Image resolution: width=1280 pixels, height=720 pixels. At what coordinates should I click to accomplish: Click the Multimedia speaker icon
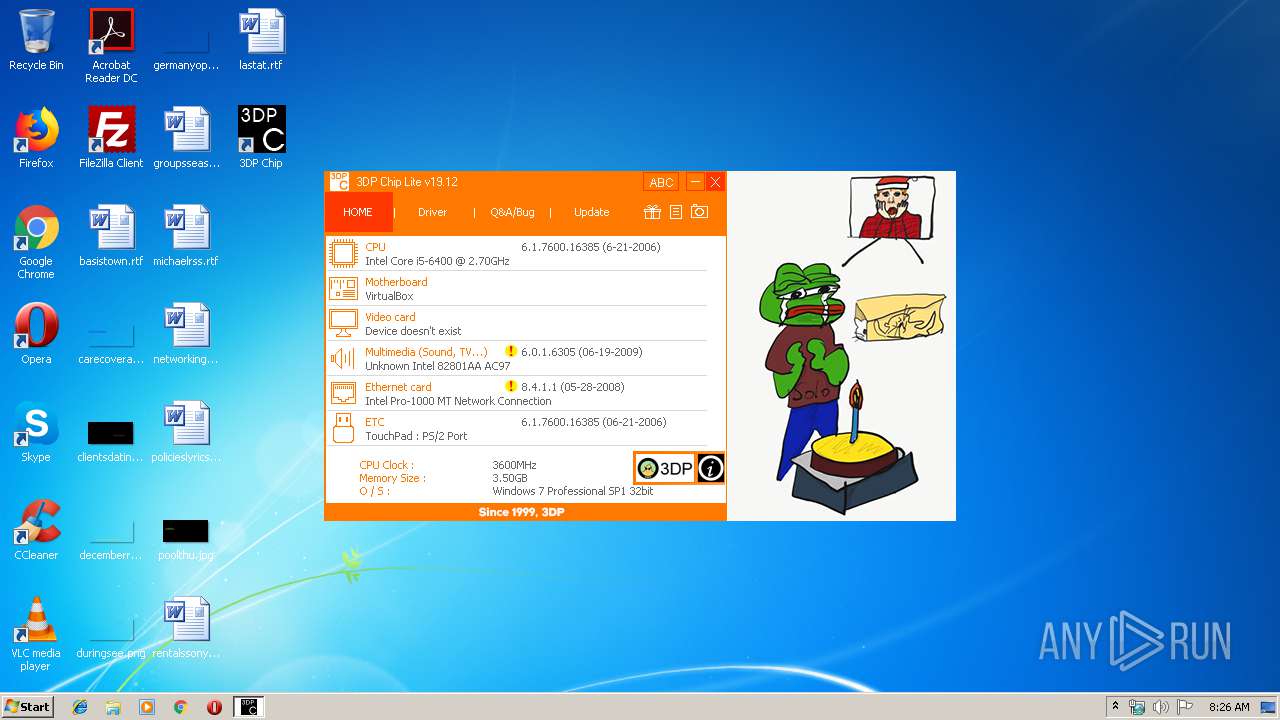click(343, 358)
